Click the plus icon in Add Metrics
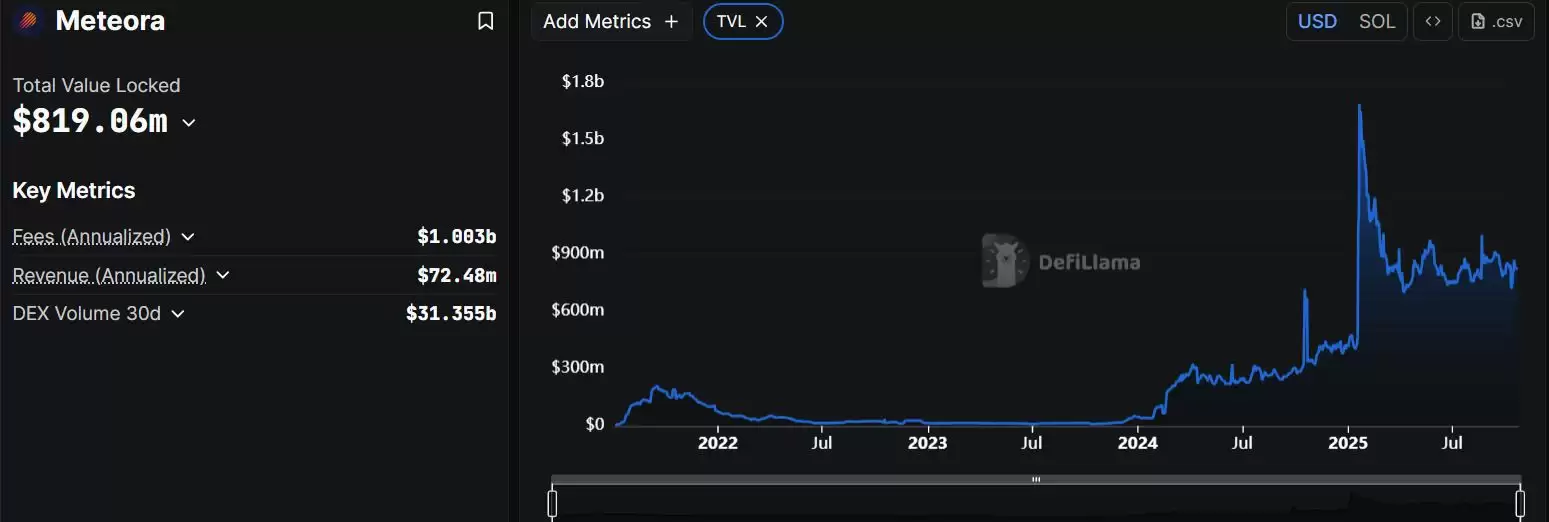Image resolution: width=1549 pixels, height=522 pixels. click(671, 21)
